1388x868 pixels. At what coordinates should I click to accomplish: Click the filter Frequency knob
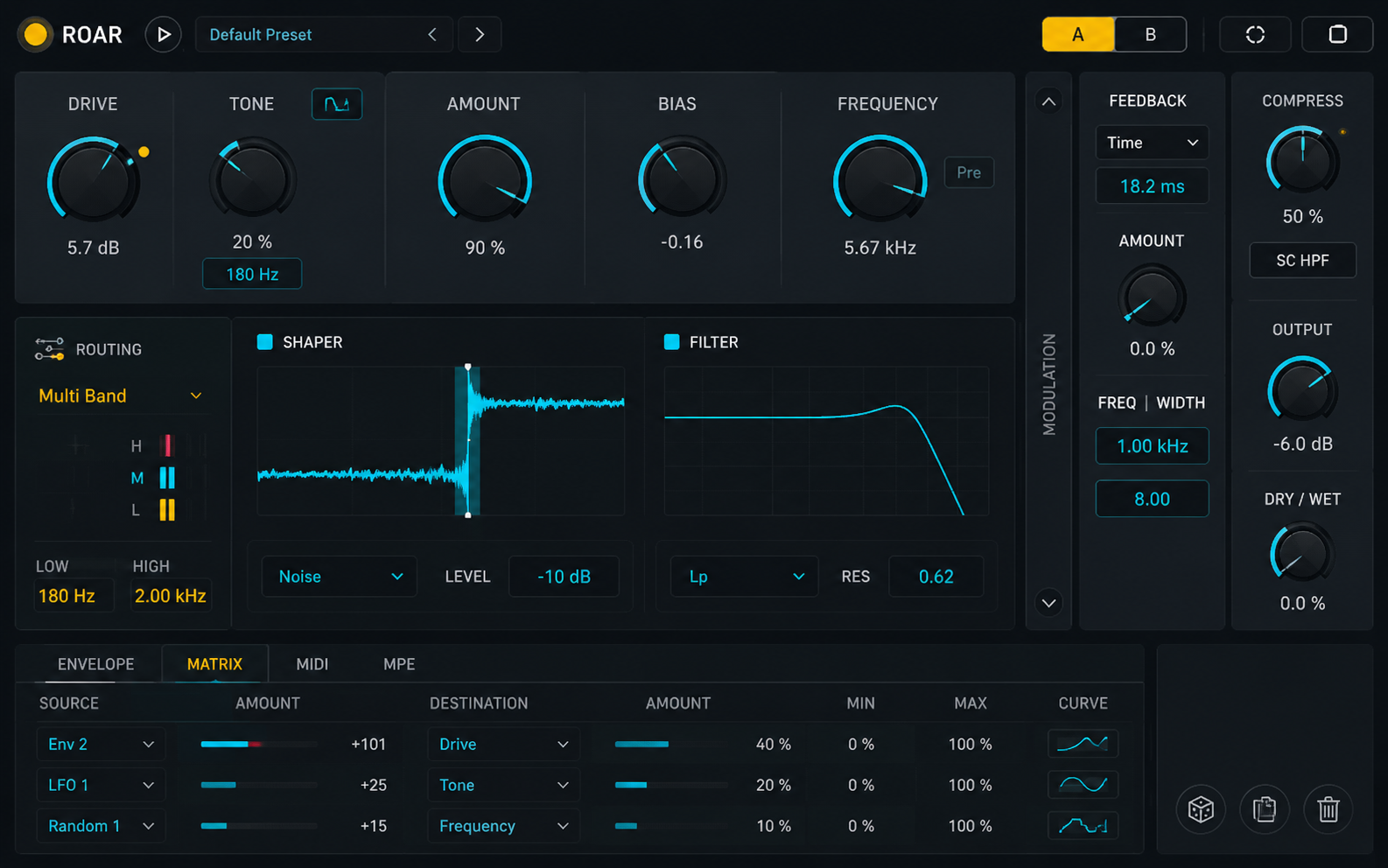(880, 179)
